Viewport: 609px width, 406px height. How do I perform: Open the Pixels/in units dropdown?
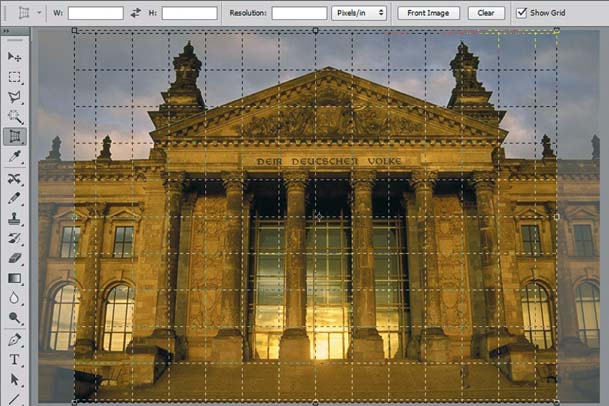pyautogui.click(x=358, y=13)
